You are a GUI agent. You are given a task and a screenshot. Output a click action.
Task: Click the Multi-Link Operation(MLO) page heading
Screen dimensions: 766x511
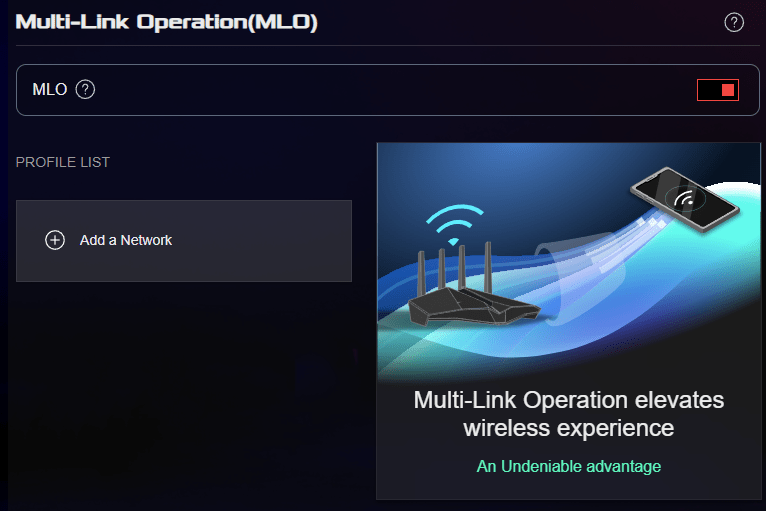click(x=167, y=22)
